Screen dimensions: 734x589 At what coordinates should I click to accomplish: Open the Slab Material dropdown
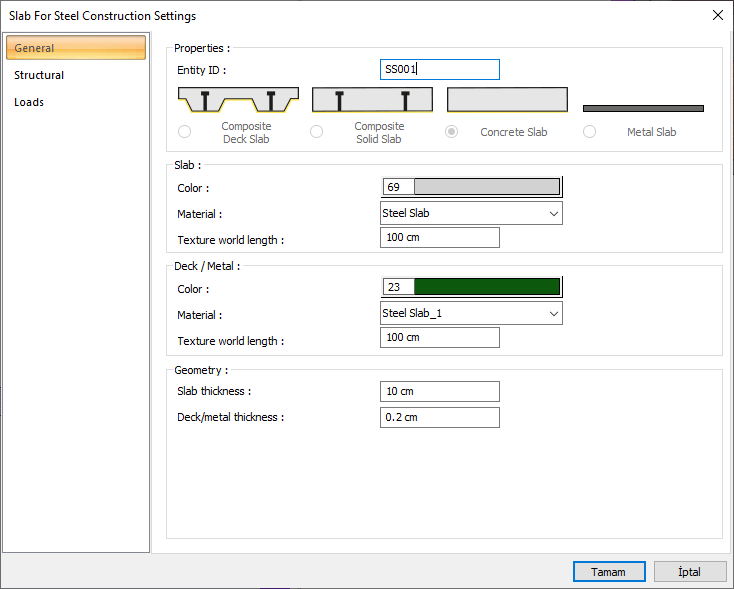tap(471, 213)
